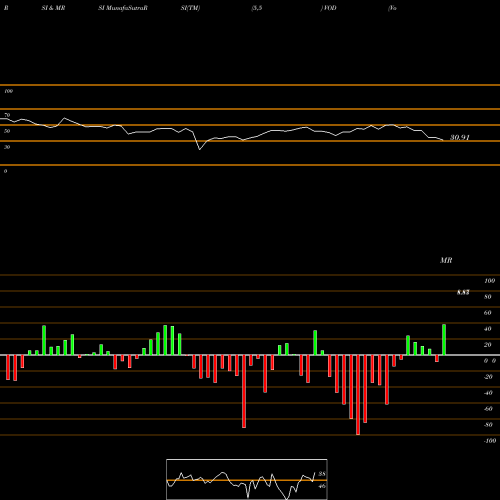Click the 70 label on the RSI axis
The height and width of the screenshot is (500, 500).
tap(7, 115)
